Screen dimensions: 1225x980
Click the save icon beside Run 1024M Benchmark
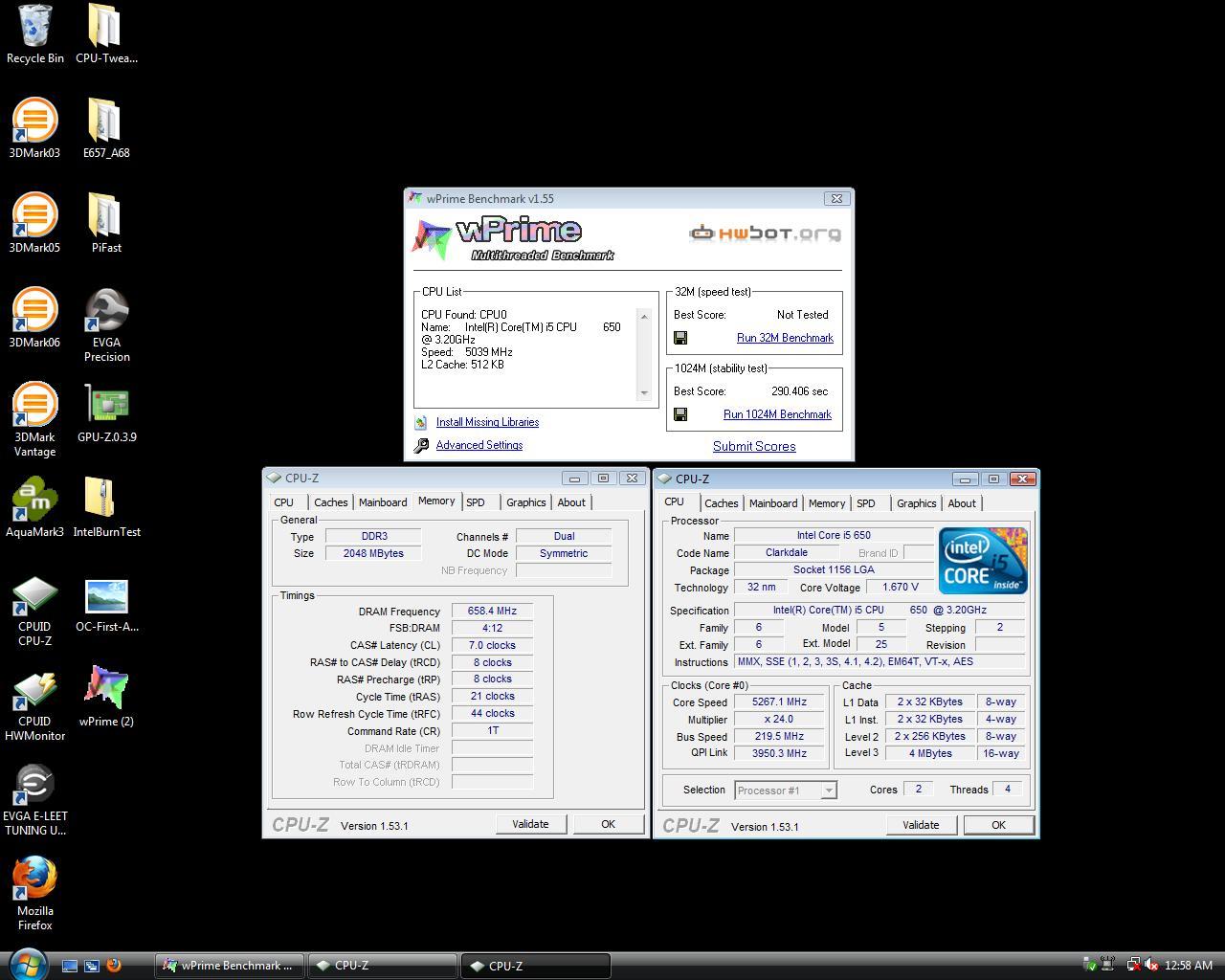pos(680,414)
